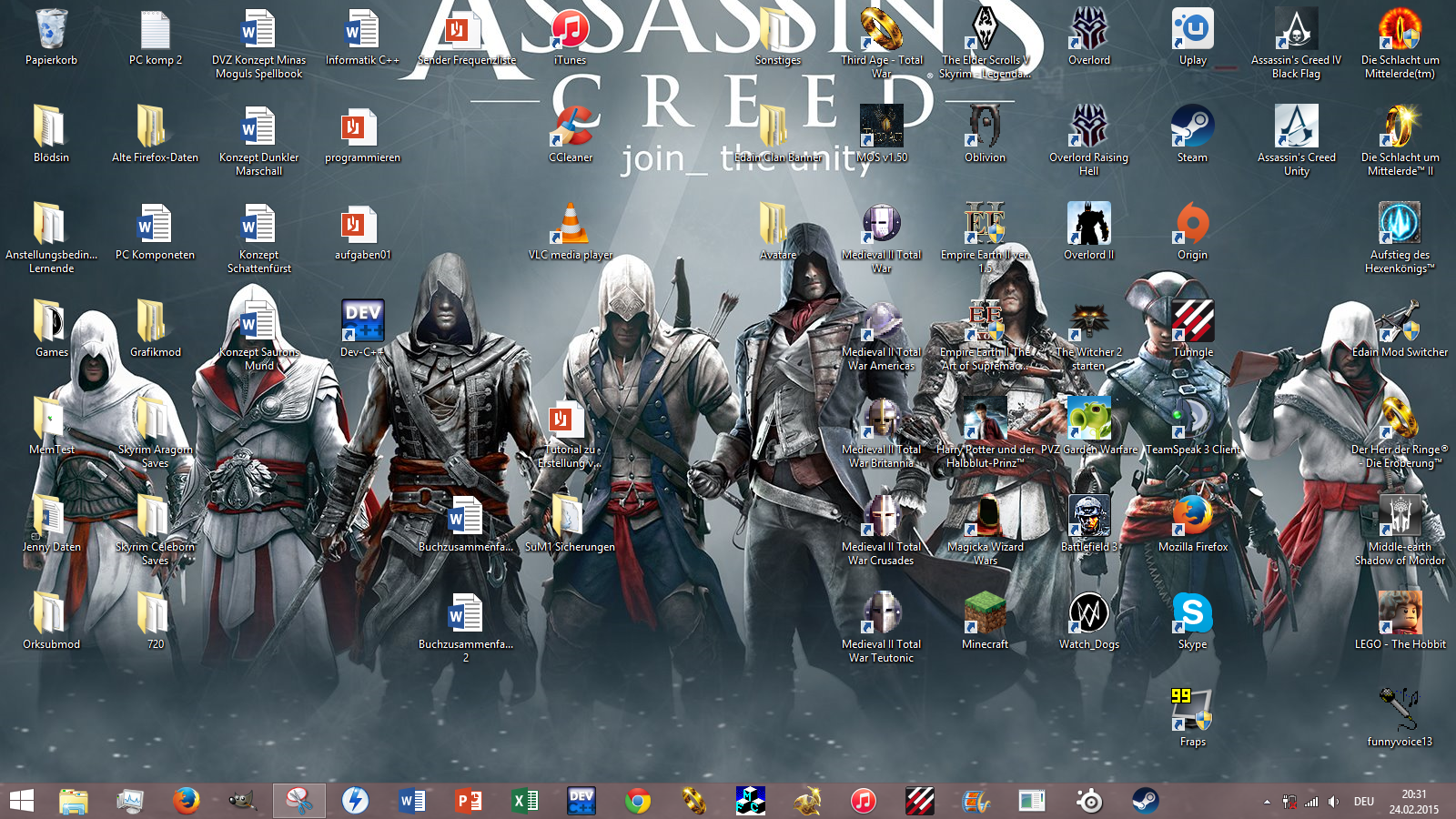The image size is (1456, 819).
Task: Launch PowerPoint from the taskbar
Action: pyautogui.click(x=468, y=801)
